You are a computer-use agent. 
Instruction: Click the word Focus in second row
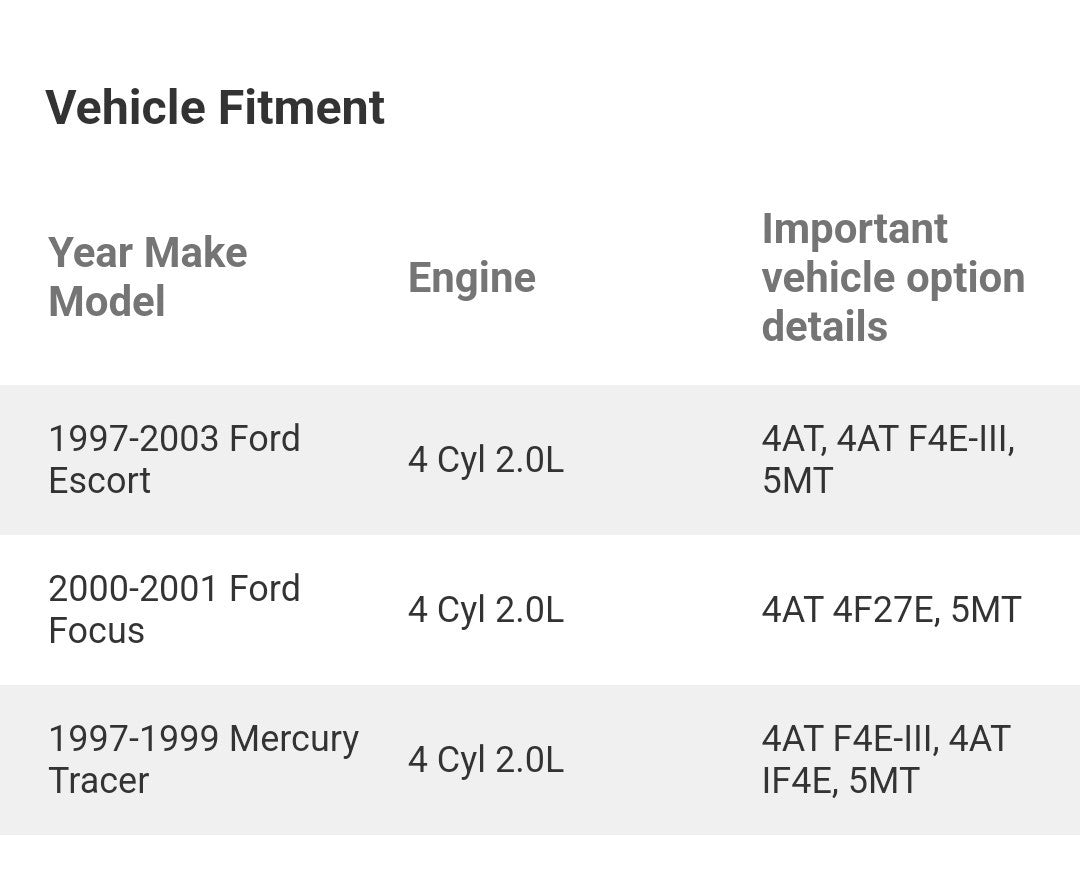pos(96,631)
